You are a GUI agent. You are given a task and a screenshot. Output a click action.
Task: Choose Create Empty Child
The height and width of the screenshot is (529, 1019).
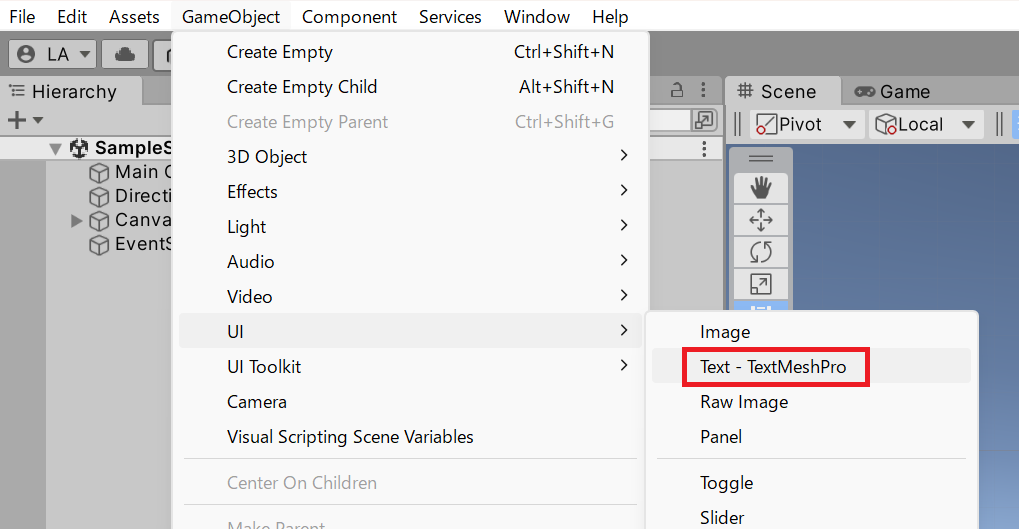(x=410, y=87)
